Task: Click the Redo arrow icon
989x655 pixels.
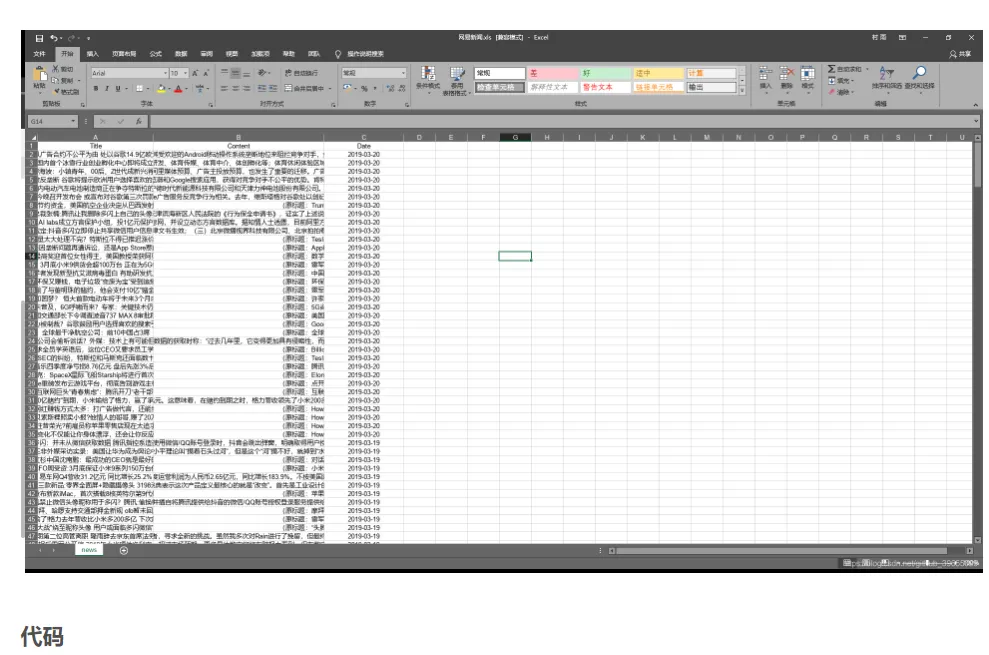Action: (x=71, y=38)
